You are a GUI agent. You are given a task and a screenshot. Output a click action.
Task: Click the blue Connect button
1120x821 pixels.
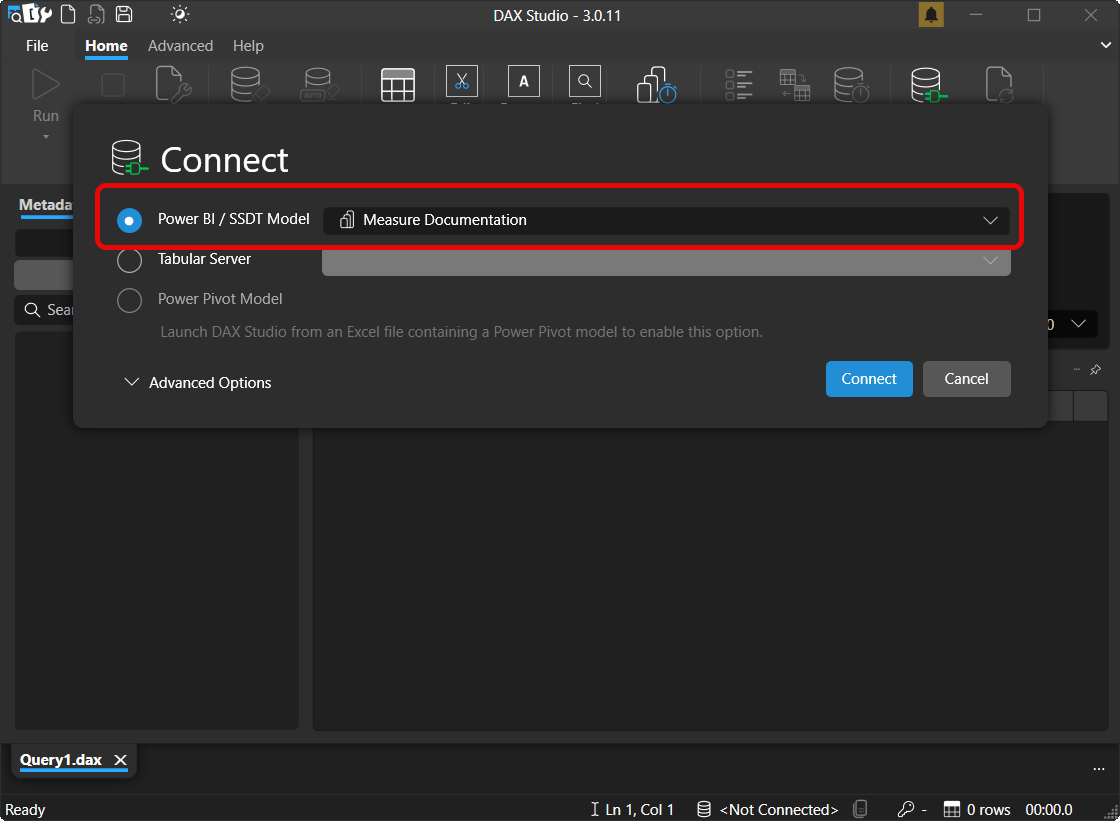click(x=869, y=379)
